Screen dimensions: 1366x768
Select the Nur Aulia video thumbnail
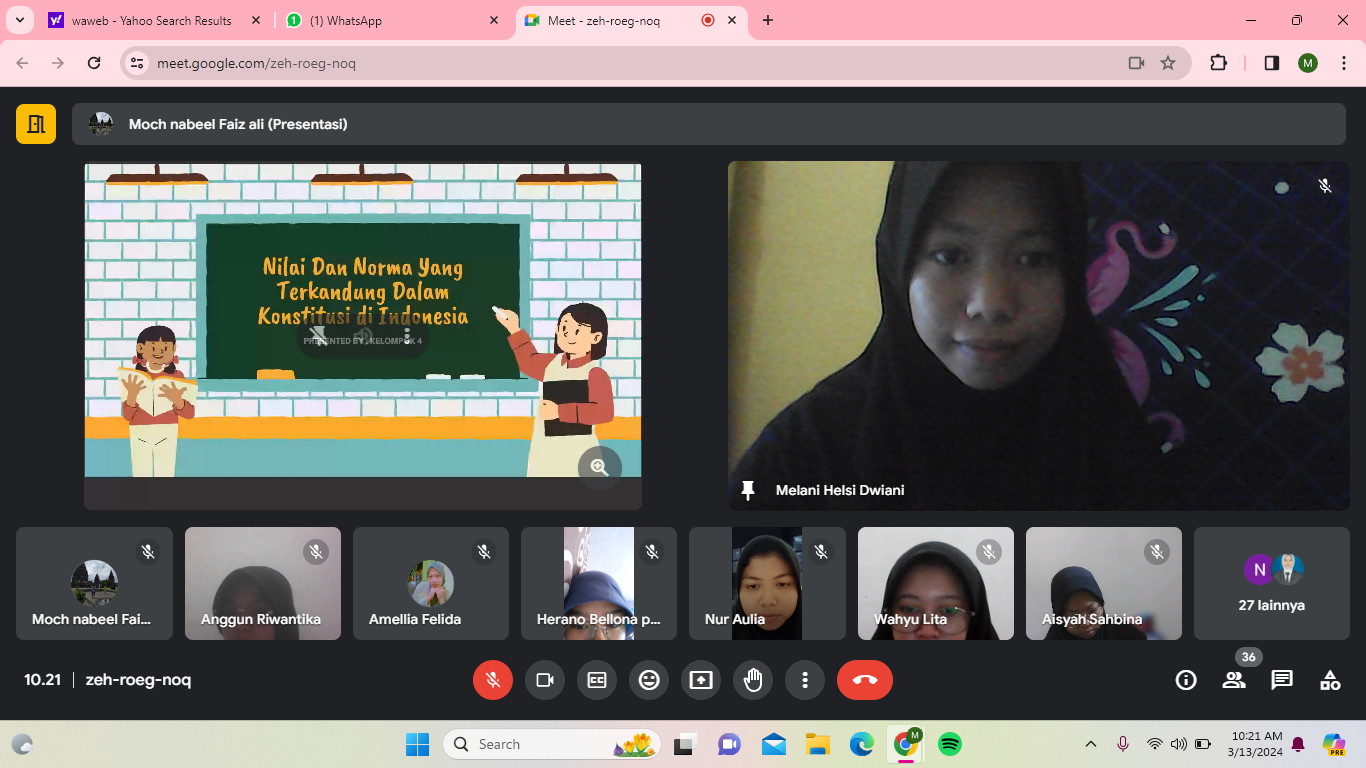tap(767, 584)
